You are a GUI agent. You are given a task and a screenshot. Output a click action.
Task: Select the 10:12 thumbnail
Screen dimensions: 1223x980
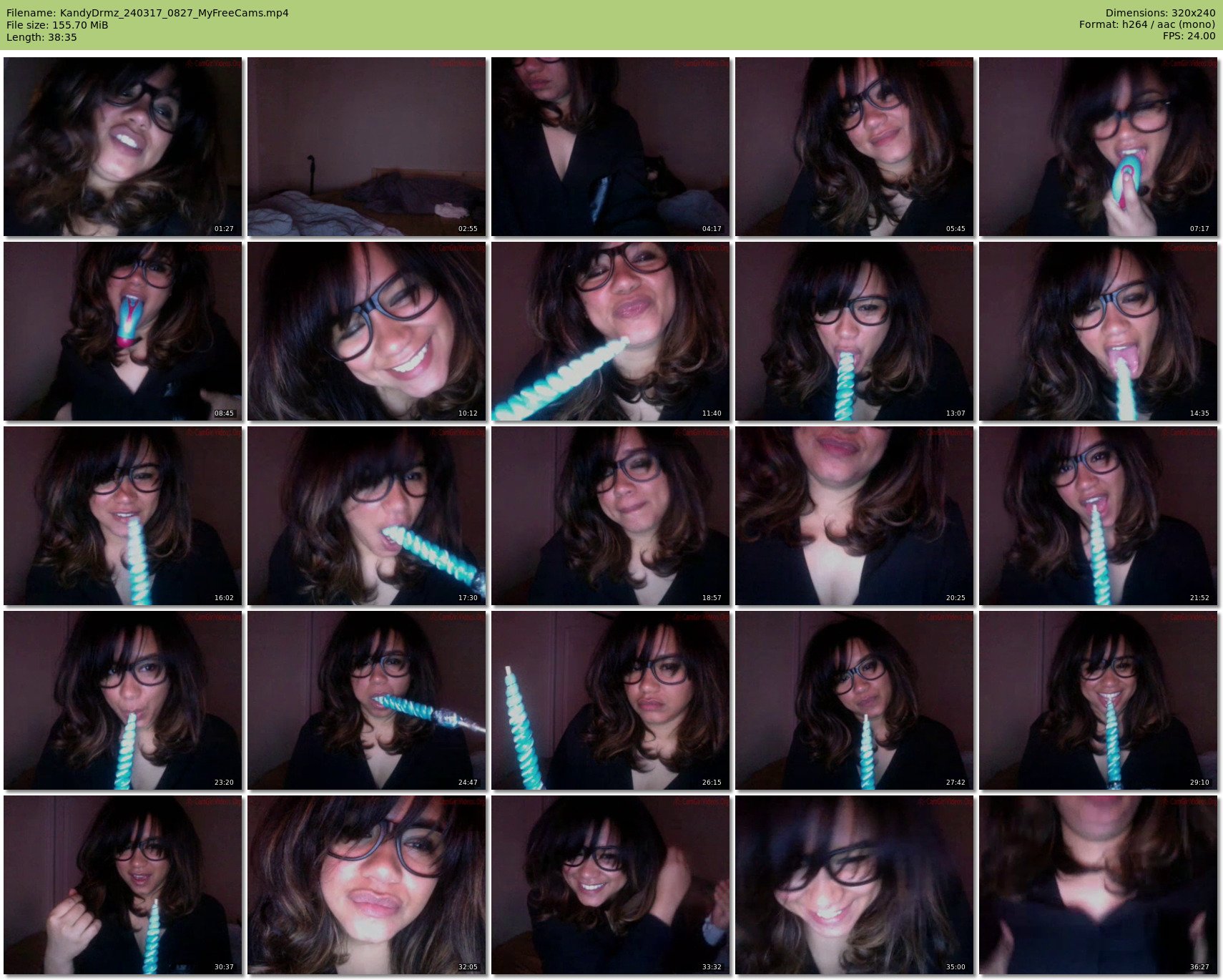pos(366,331)
